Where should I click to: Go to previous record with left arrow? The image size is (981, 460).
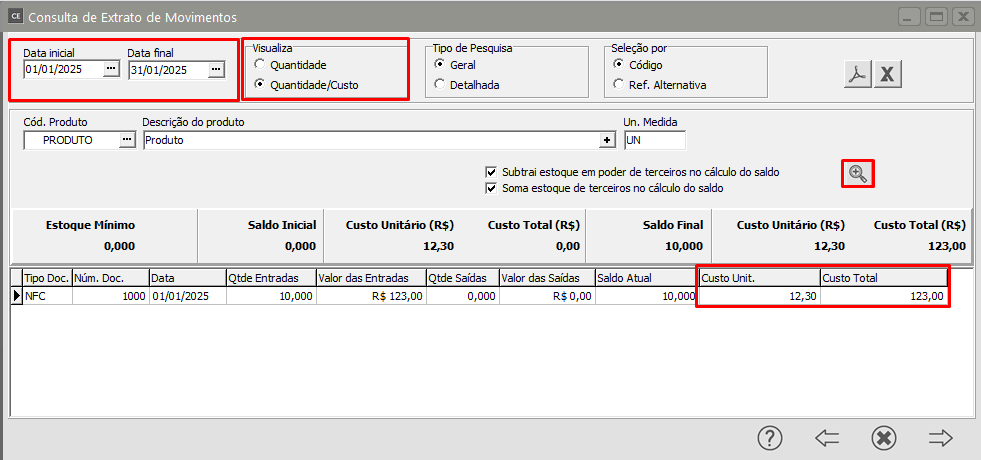[826, 437]
